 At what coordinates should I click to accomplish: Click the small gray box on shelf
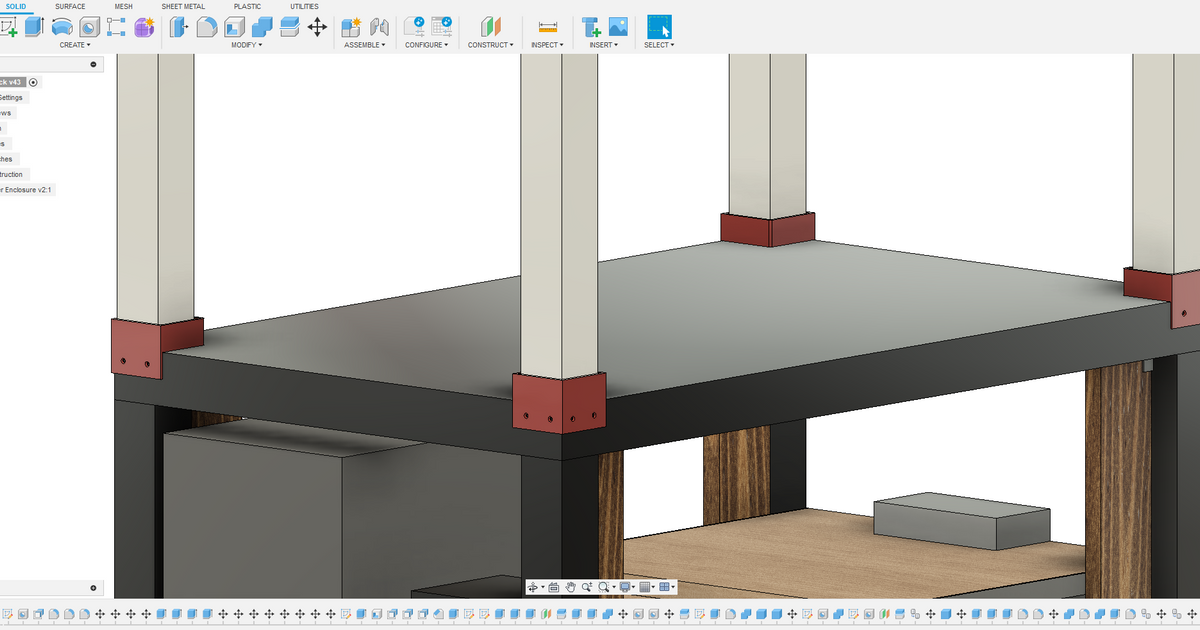(x=962, y=521)
